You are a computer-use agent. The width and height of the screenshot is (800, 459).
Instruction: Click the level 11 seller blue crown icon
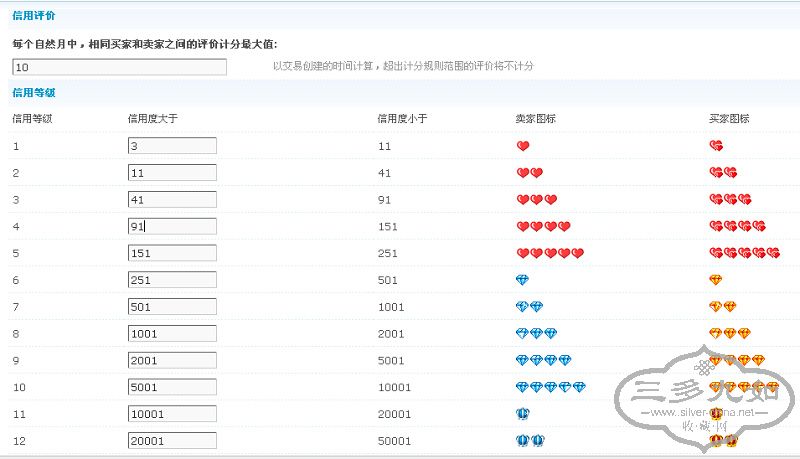523,414
